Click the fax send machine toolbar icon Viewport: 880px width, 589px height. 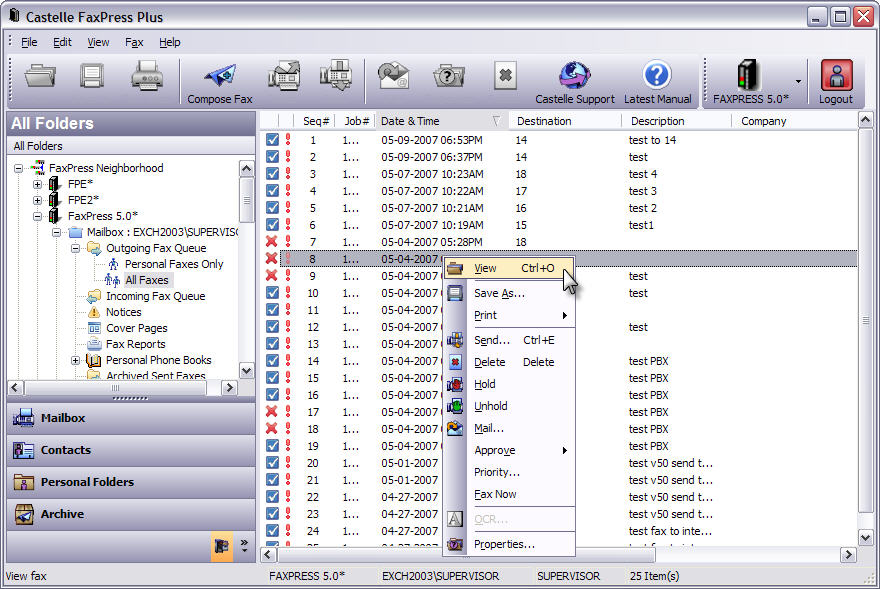click(x=284, y=75)
